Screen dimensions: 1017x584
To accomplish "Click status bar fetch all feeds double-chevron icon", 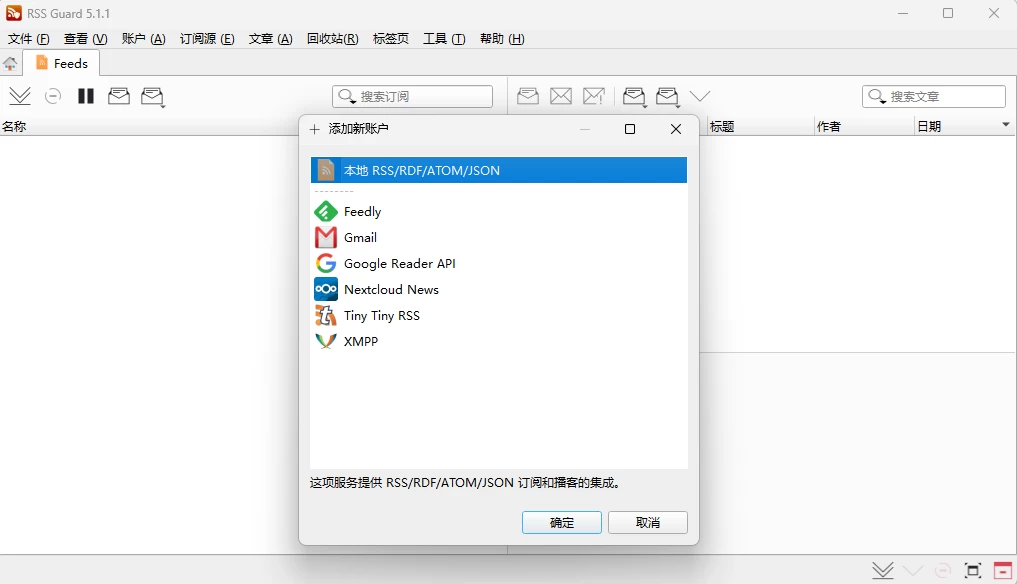I will 883,570.
